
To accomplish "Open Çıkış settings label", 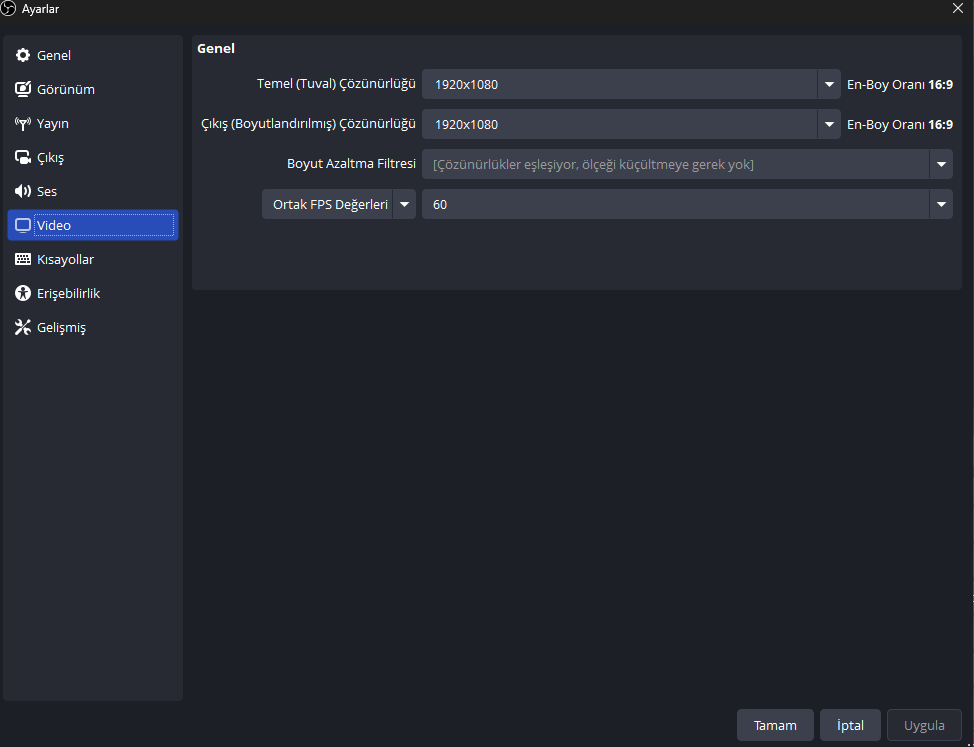I will tap(50, 158).
